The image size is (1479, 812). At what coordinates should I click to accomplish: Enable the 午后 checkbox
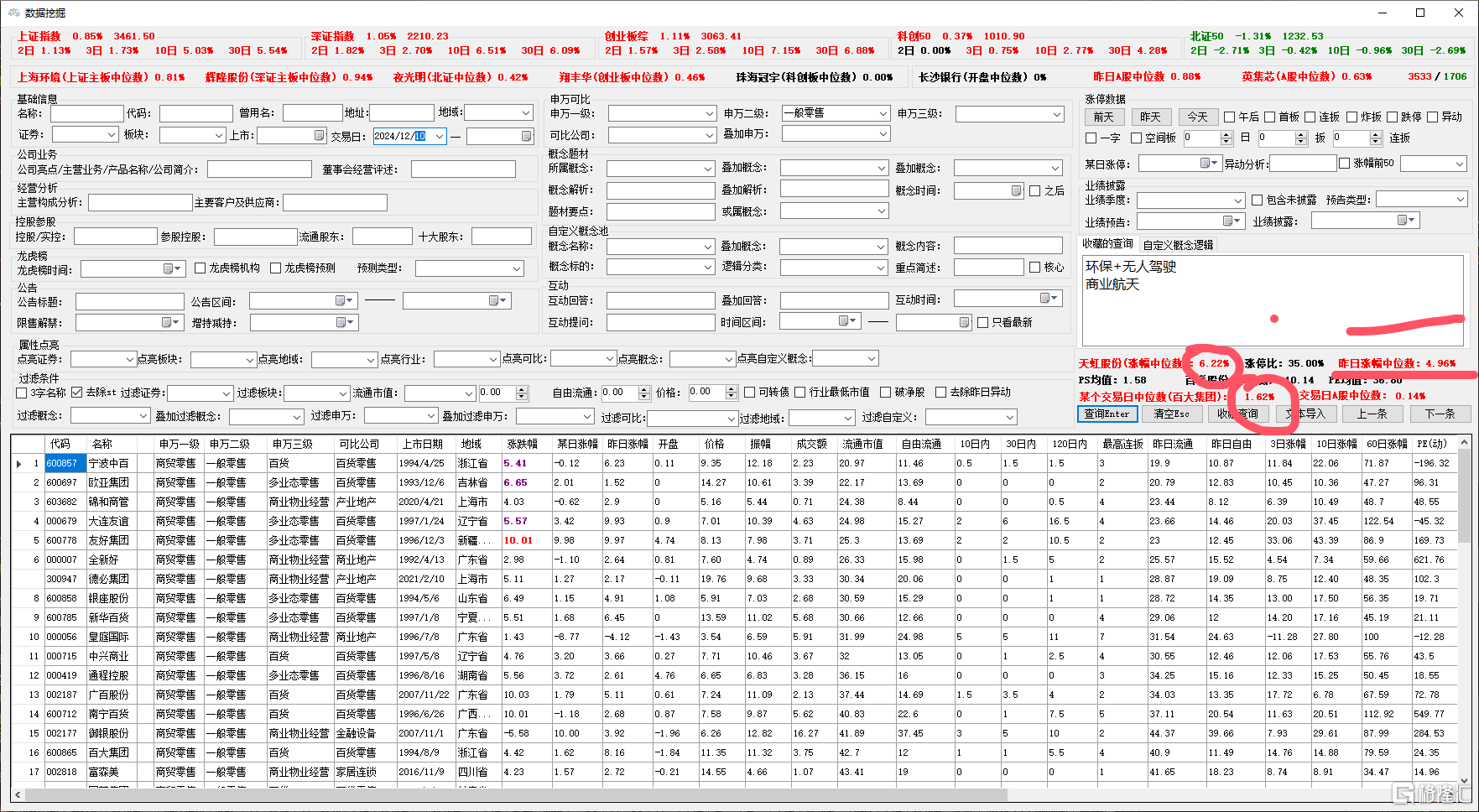point(1230,117)
